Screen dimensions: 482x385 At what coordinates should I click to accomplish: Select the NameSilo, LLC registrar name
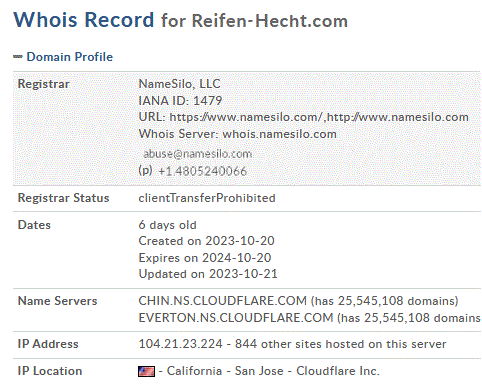click(179, 84)
